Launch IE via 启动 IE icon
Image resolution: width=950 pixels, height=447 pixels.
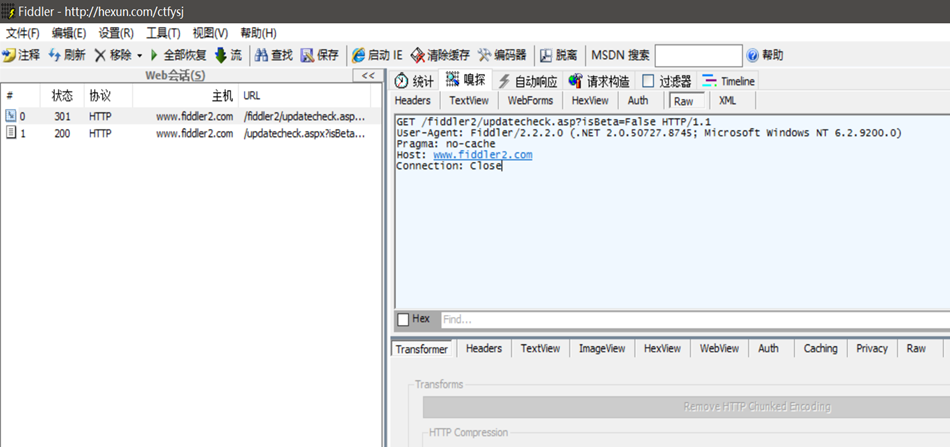[x=359, y=56]
